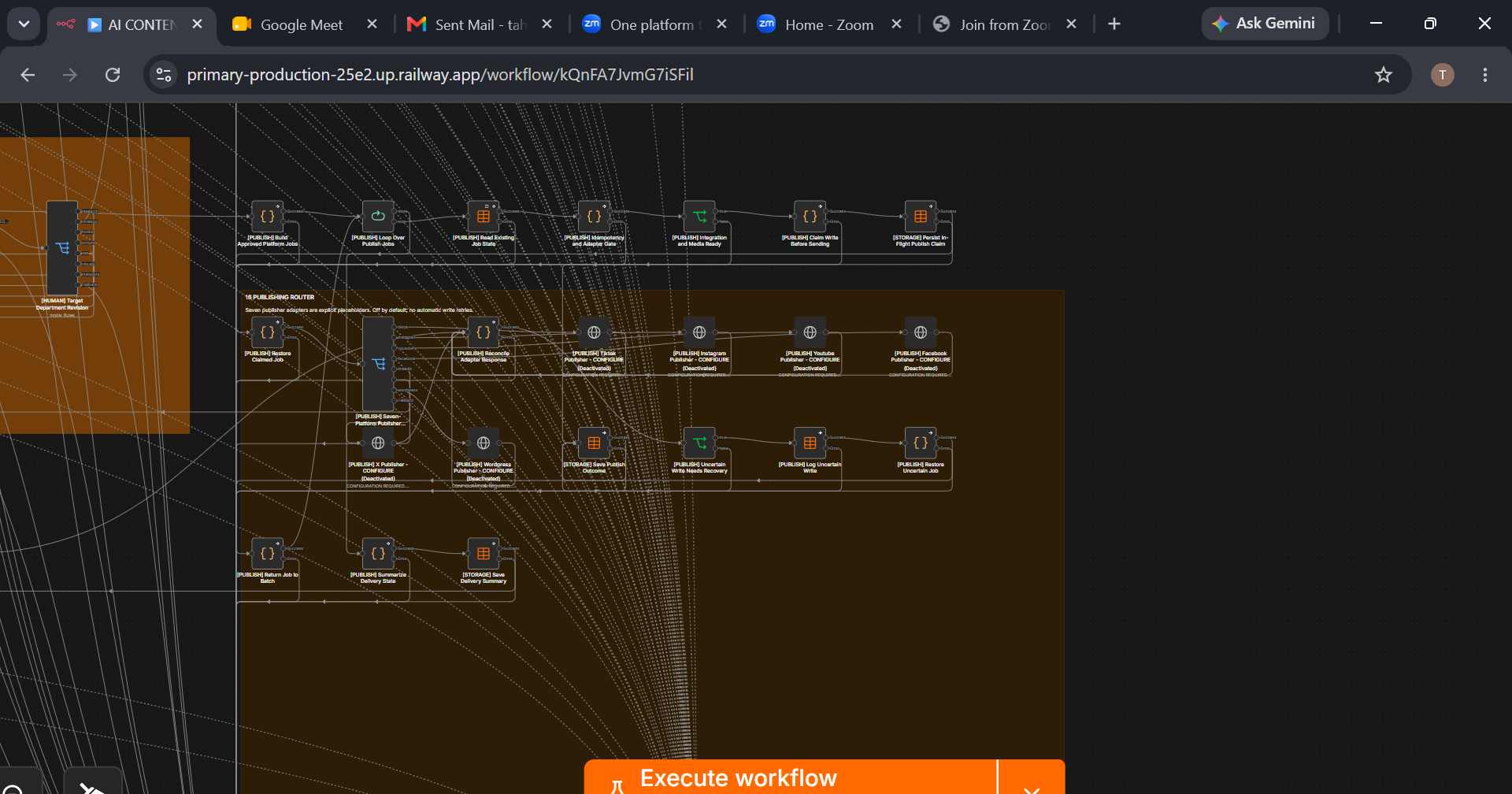The image size is (1512, 794).
Task: Select the Target Department Revision switch node
Action: (62, 248)
